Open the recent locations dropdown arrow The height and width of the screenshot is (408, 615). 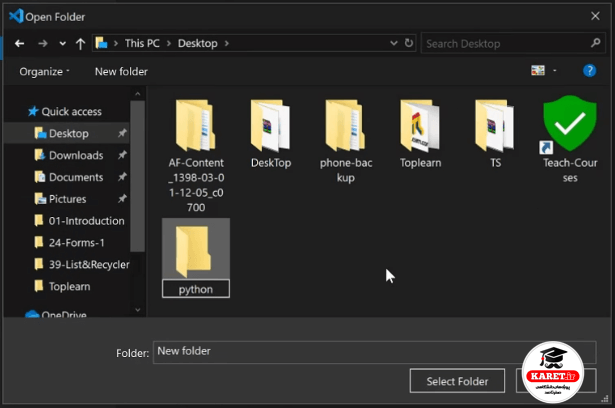coord(62,44)
